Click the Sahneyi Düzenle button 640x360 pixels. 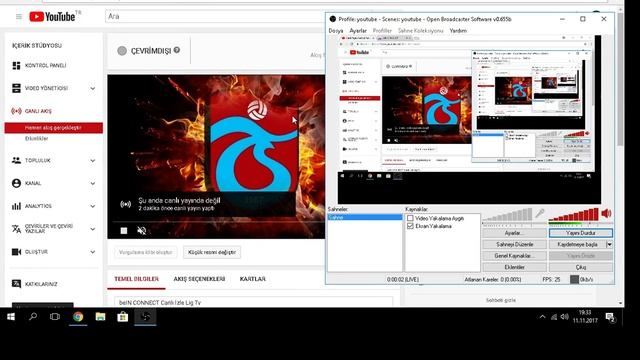click(x=514, y=244)
